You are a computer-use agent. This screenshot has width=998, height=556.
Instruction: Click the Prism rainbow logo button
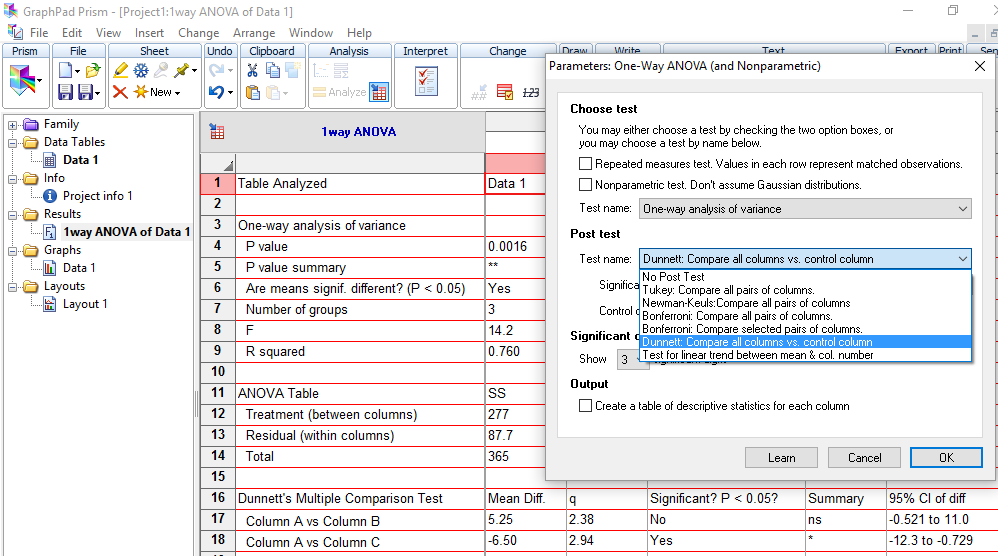point(22,81)
